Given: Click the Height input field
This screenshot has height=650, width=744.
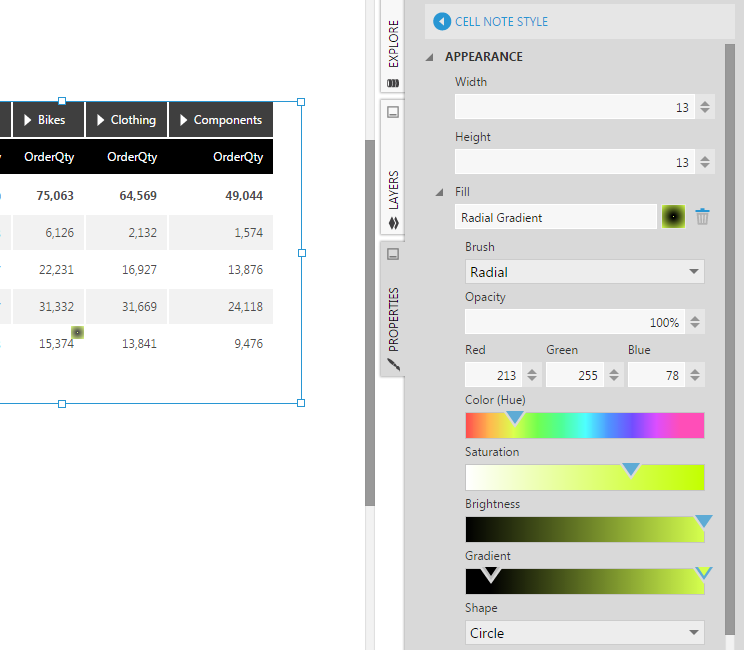Looking at the screenshot, I should point(575,162).
